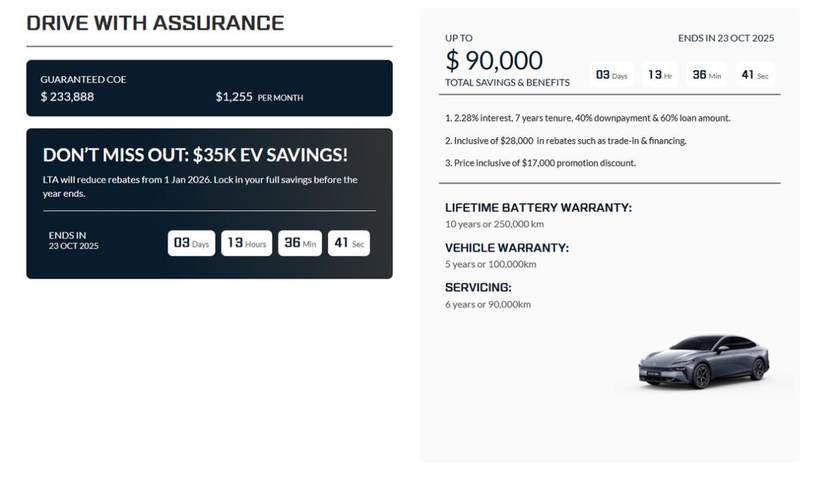Click the Servicing heading
Image resolution: width=840 pixels, height=478 pixels.
pos(478,287)
